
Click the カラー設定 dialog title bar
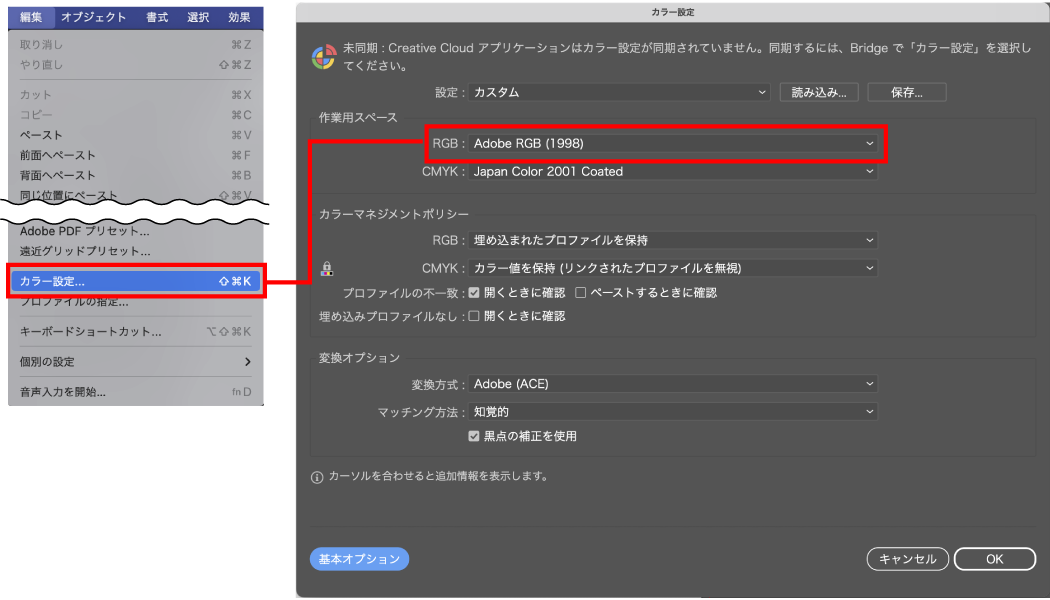click(672, 12)
